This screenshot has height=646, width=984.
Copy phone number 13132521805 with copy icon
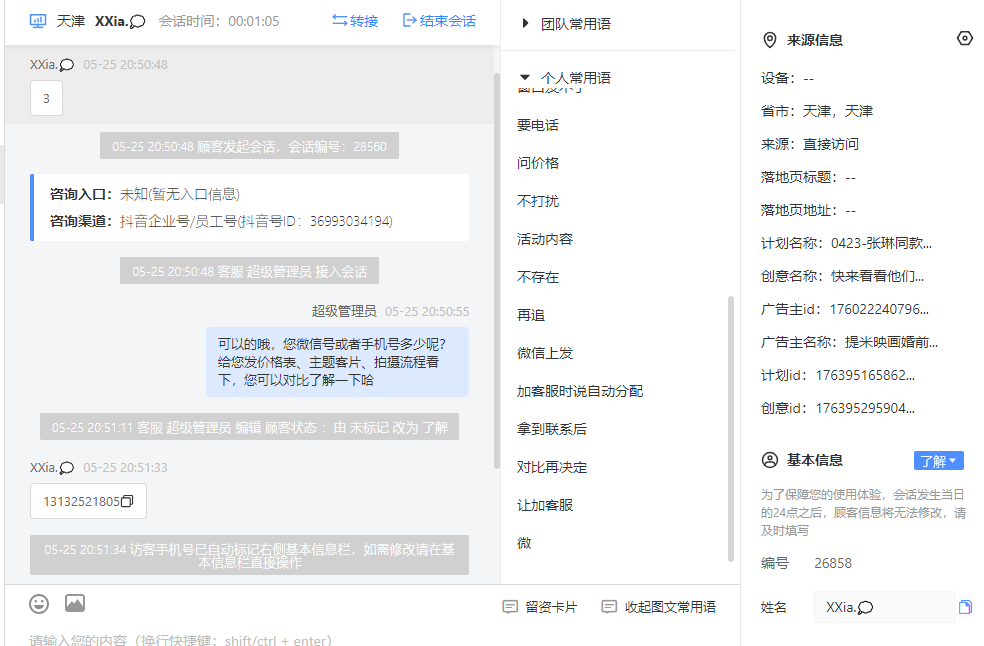127,501
